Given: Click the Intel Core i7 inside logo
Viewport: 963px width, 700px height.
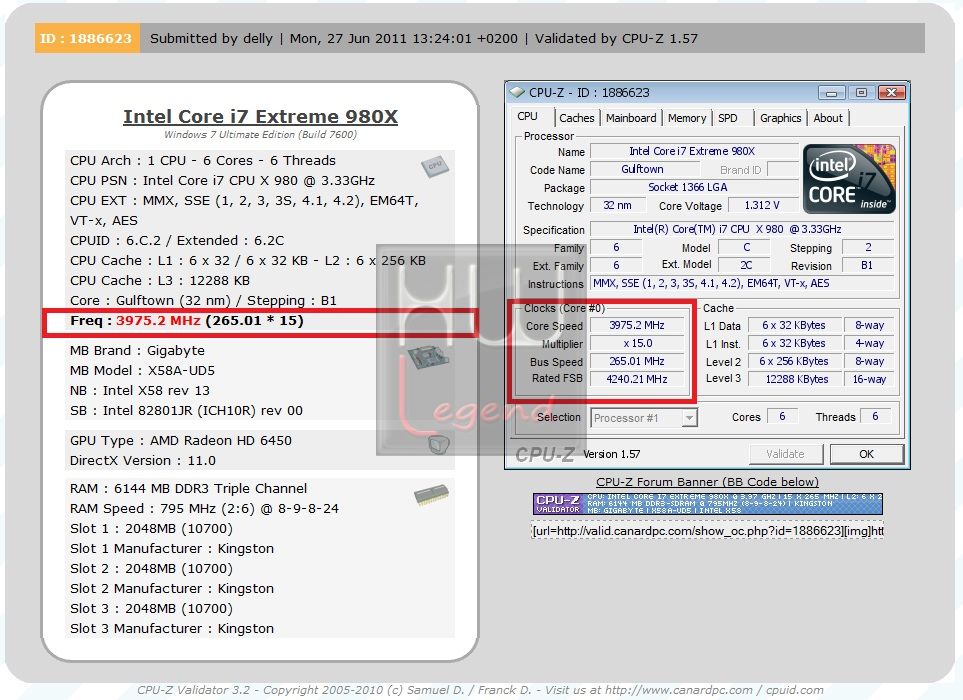Looking at the screenshot, I should tap(849, 179).
